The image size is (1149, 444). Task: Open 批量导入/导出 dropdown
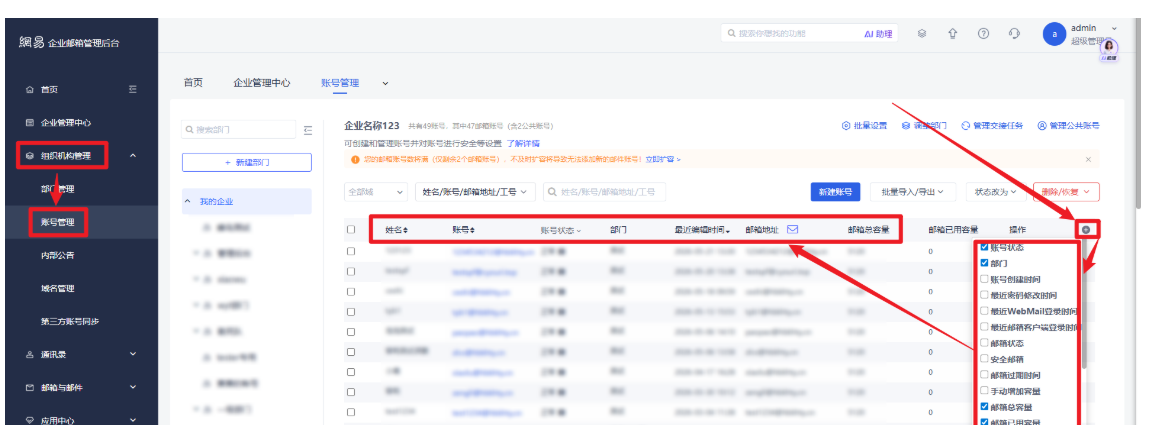[912, 192]
